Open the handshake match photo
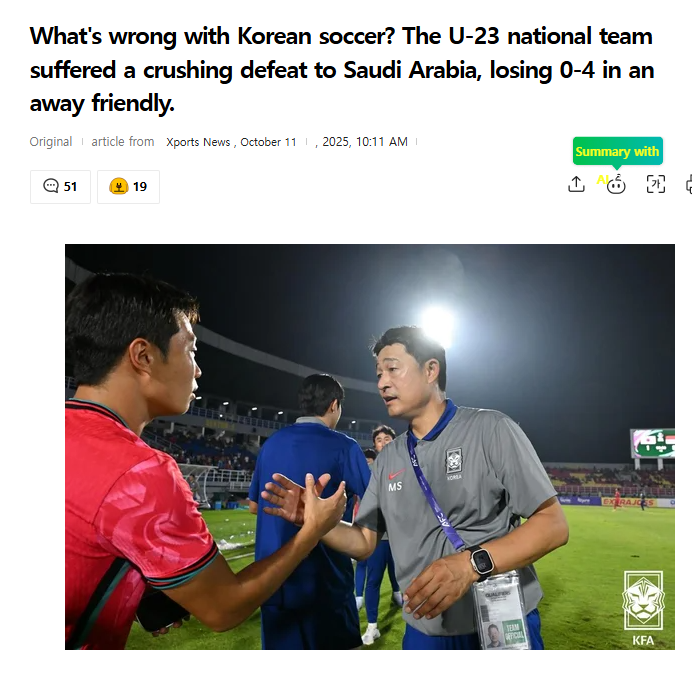This screenshot has height=674, width=692. (x=370, y=447)
